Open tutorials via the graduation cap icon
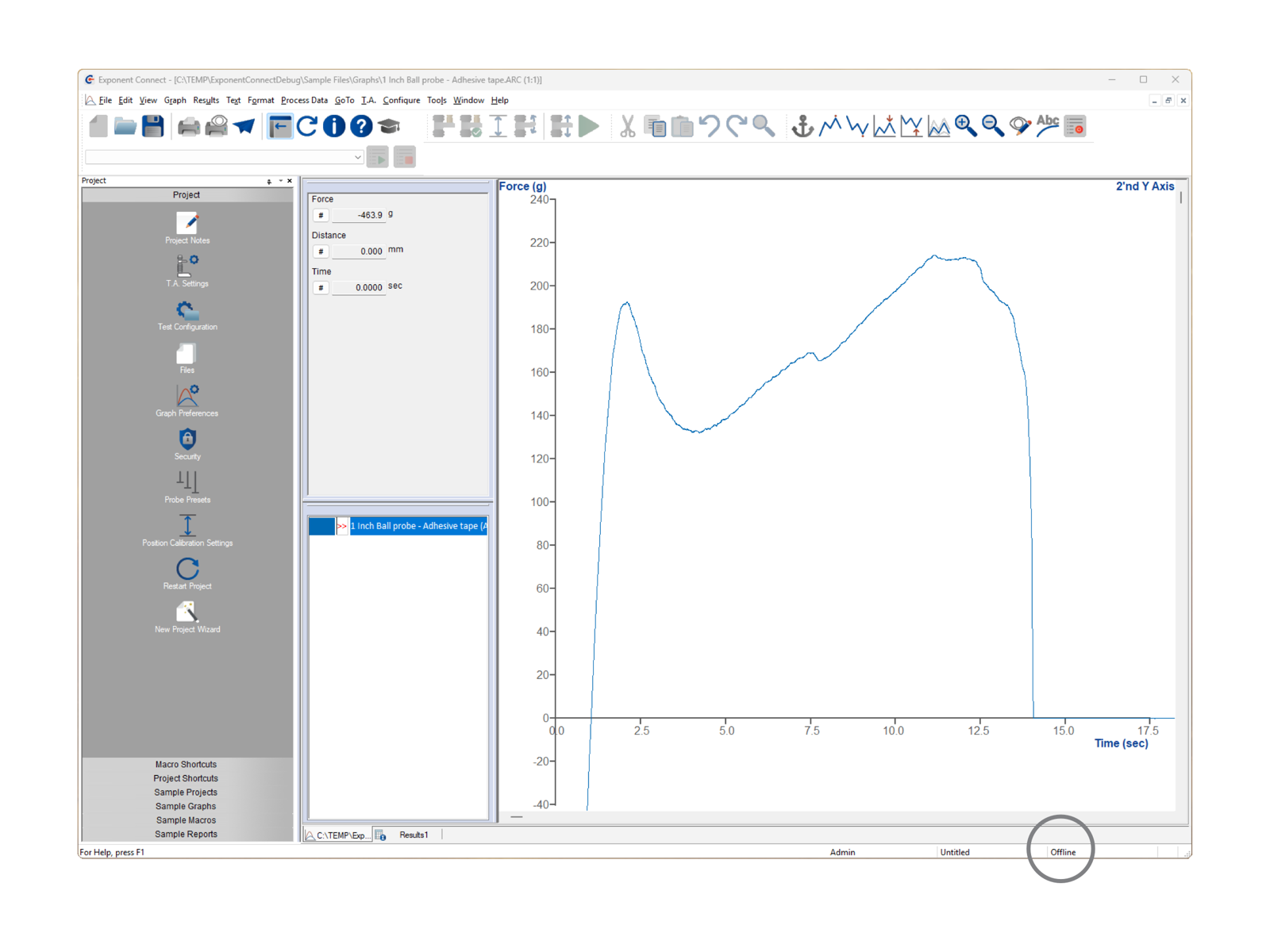Viewport: 1270px width, 952px height. click(x=389, y=126)
